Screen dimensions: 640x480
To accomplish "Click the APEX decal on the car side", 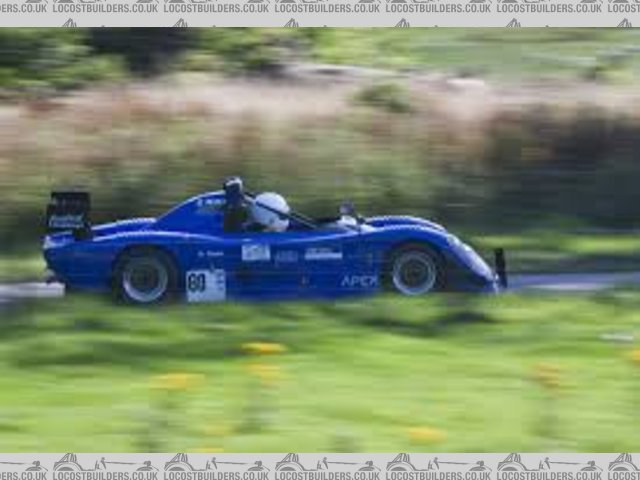I will click(359, 281).
